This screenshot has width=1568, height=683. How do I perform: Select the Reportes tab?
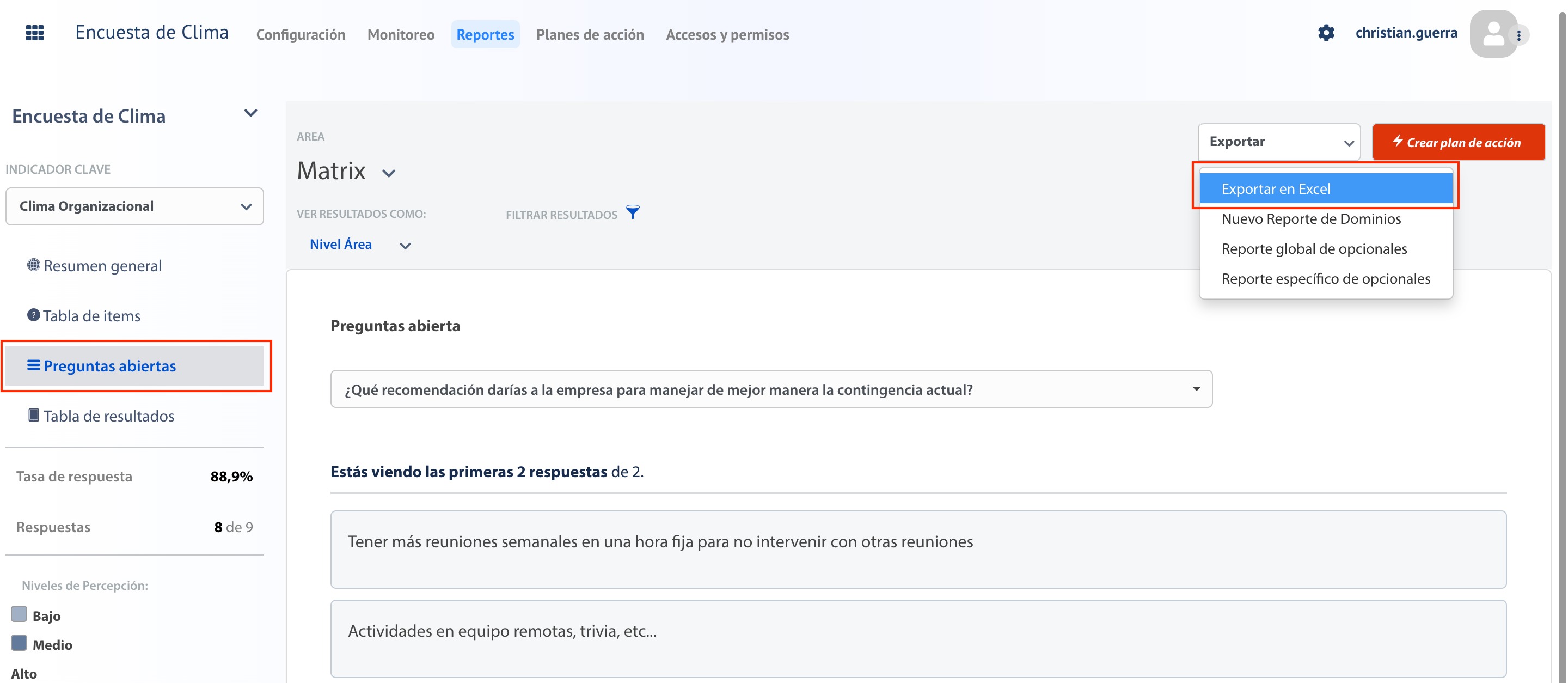point(485,35)
